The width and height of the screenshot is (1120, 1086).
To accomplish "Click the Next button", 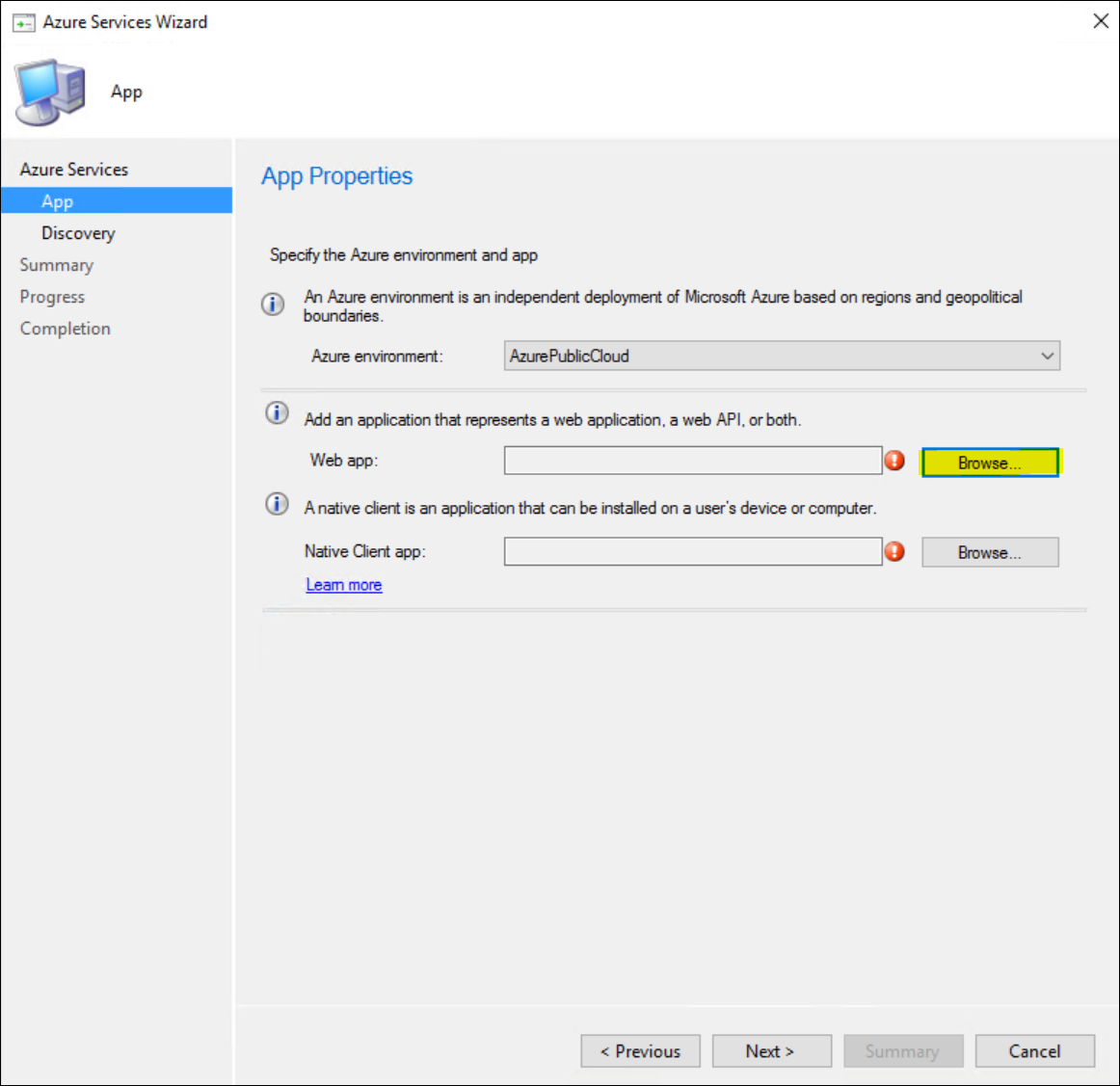I will (771, 1051).
